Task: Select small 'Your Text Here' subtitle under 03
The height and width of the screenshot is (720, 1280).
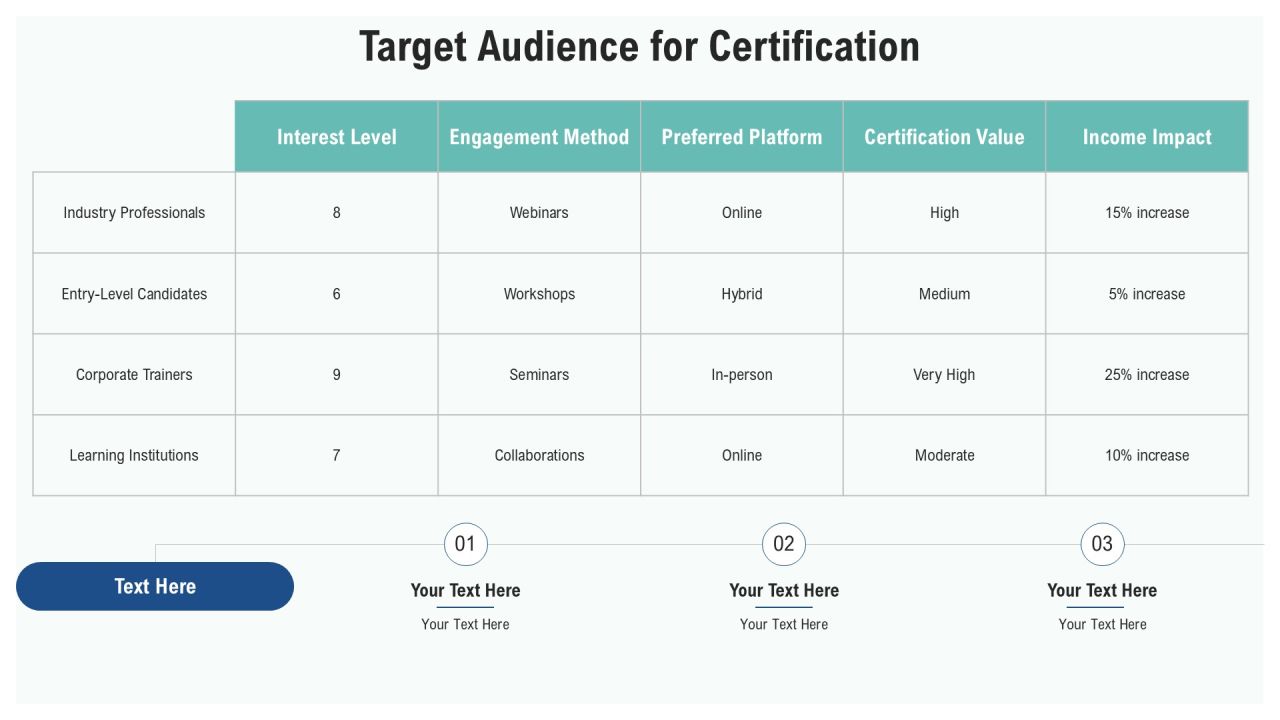Action: pyautogui.click(x=1103, y=624)
